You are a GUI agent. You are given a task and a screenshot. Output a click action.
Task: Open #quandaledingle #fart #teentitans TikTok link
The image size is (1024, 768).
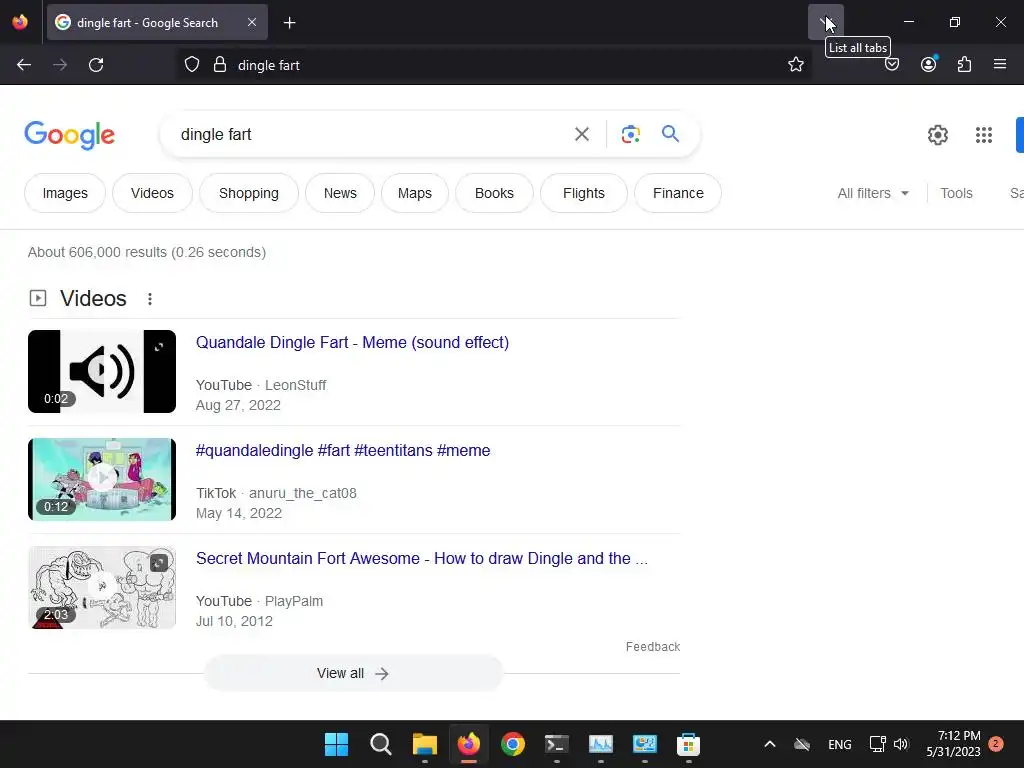click(343, 451)
